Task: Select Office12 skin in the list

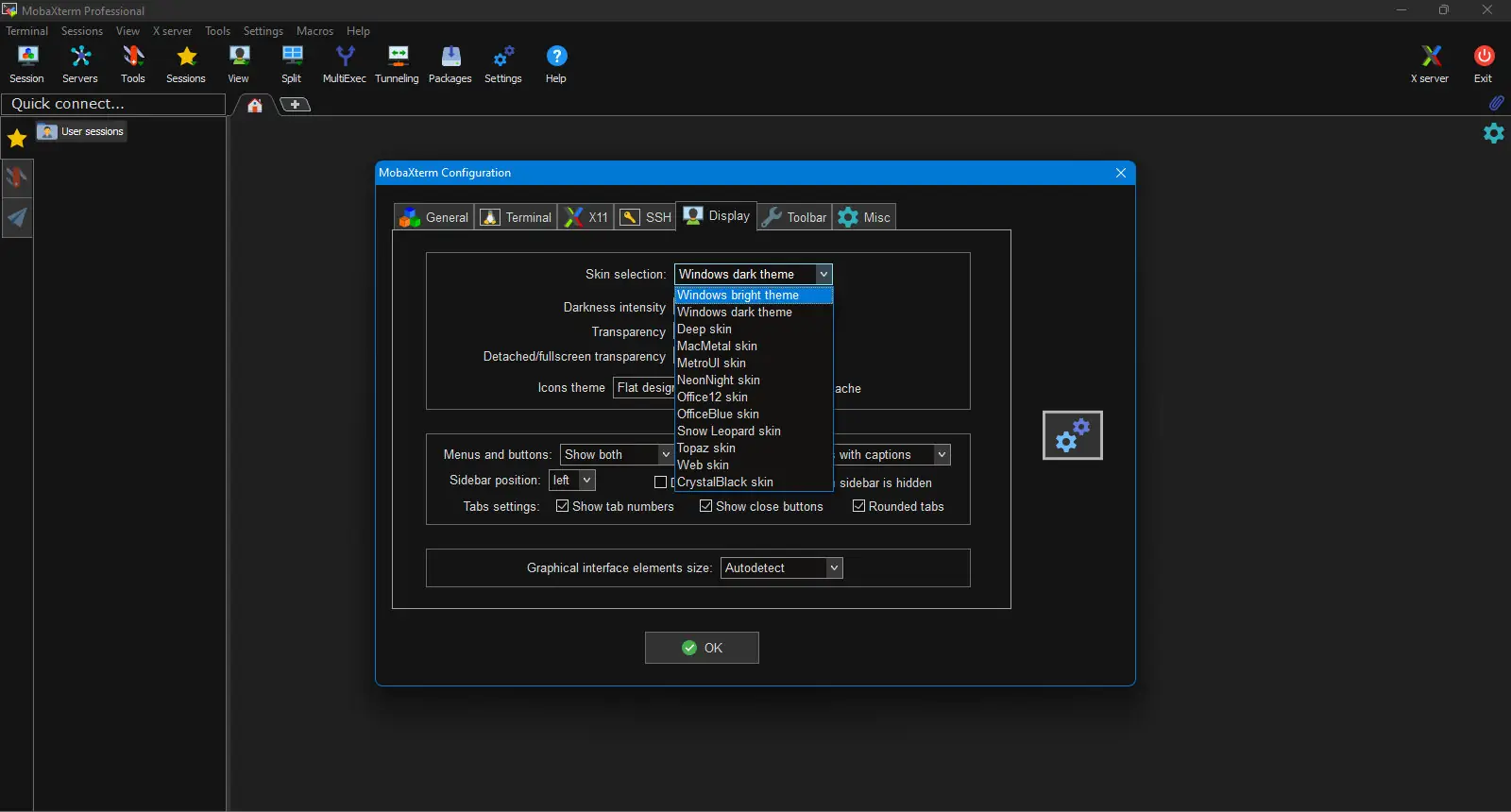Action: point(754,398)
